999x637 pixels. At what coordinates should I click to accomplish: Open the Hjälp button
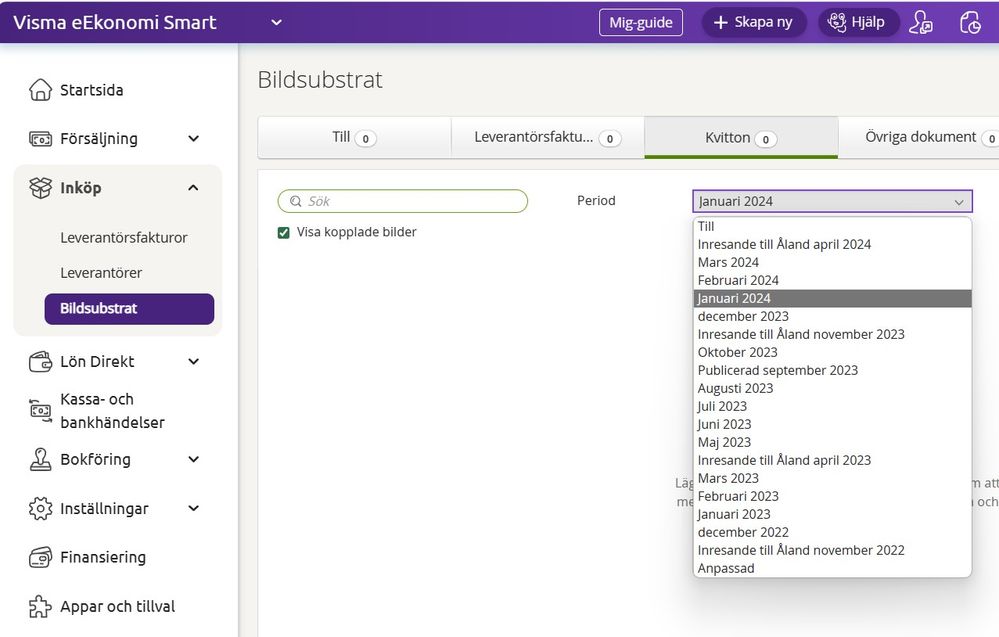tap(859, 22)
